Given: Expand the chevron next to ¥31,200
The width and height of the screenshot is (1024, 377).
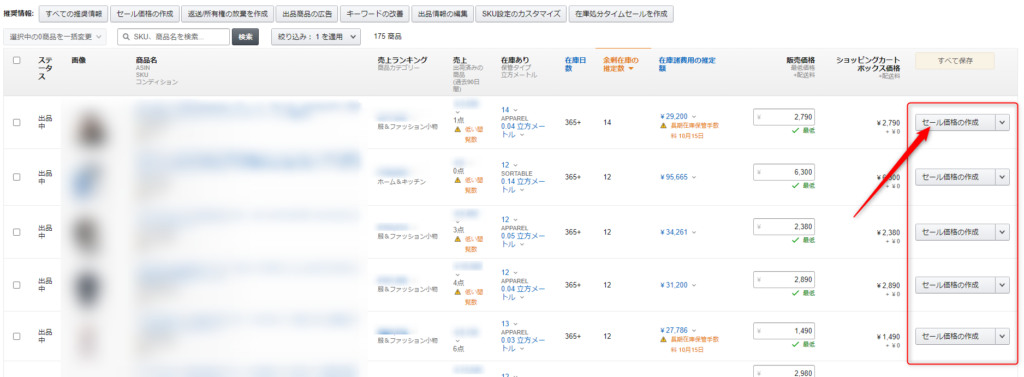Looking at the screenshot, I should (694, 286).
